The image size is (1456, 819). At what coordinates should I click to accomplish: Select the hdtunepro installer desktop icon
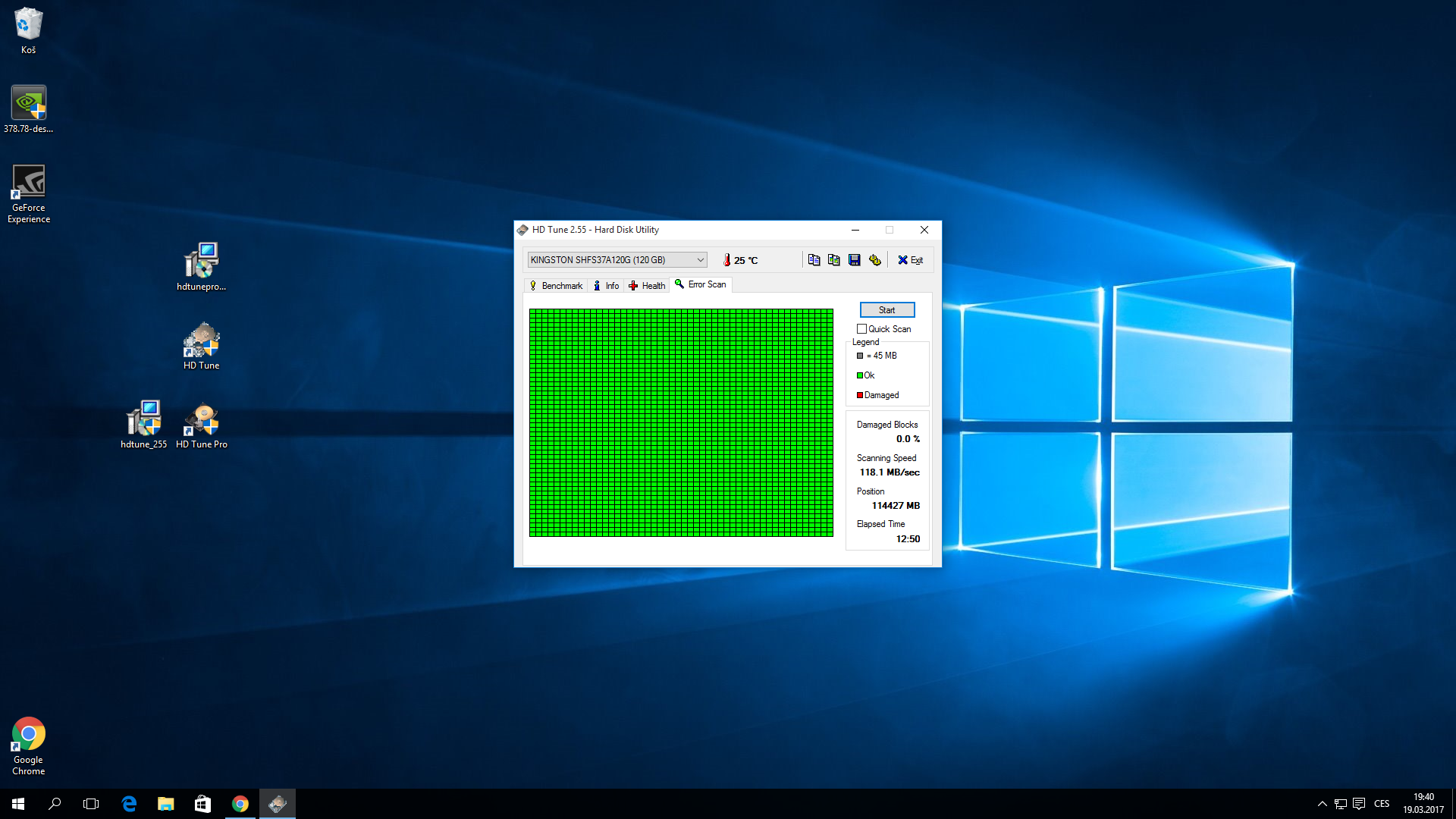[202, 267]
